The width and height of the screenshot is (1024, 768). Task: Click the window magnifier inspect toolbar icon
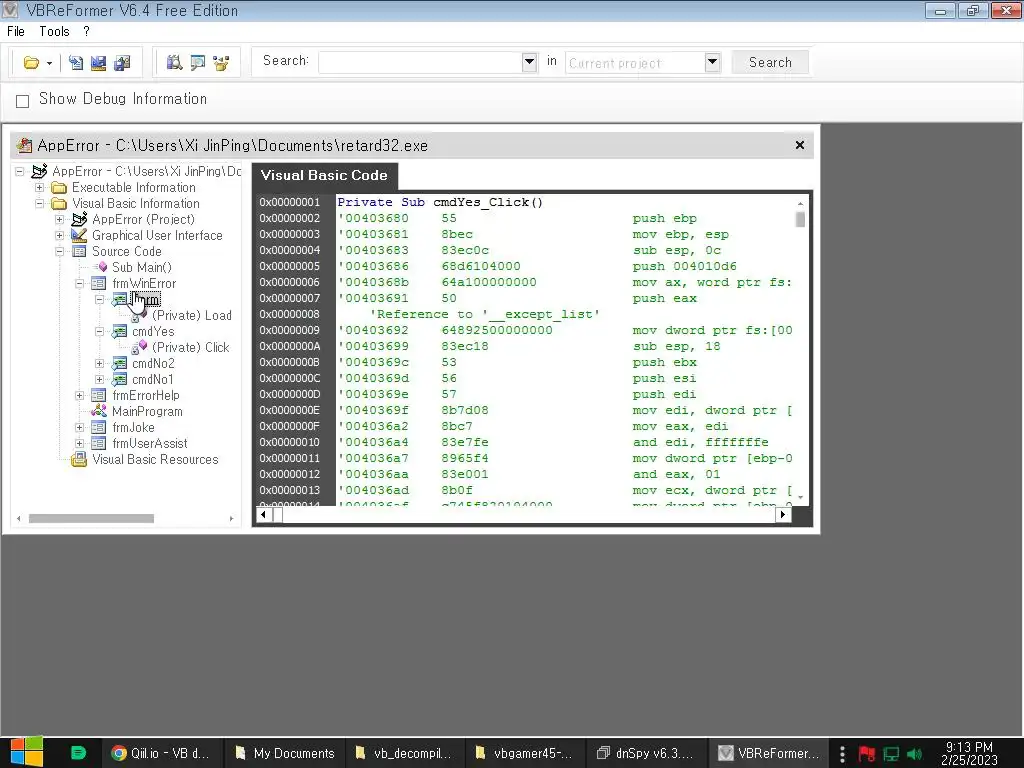[198, 63]
